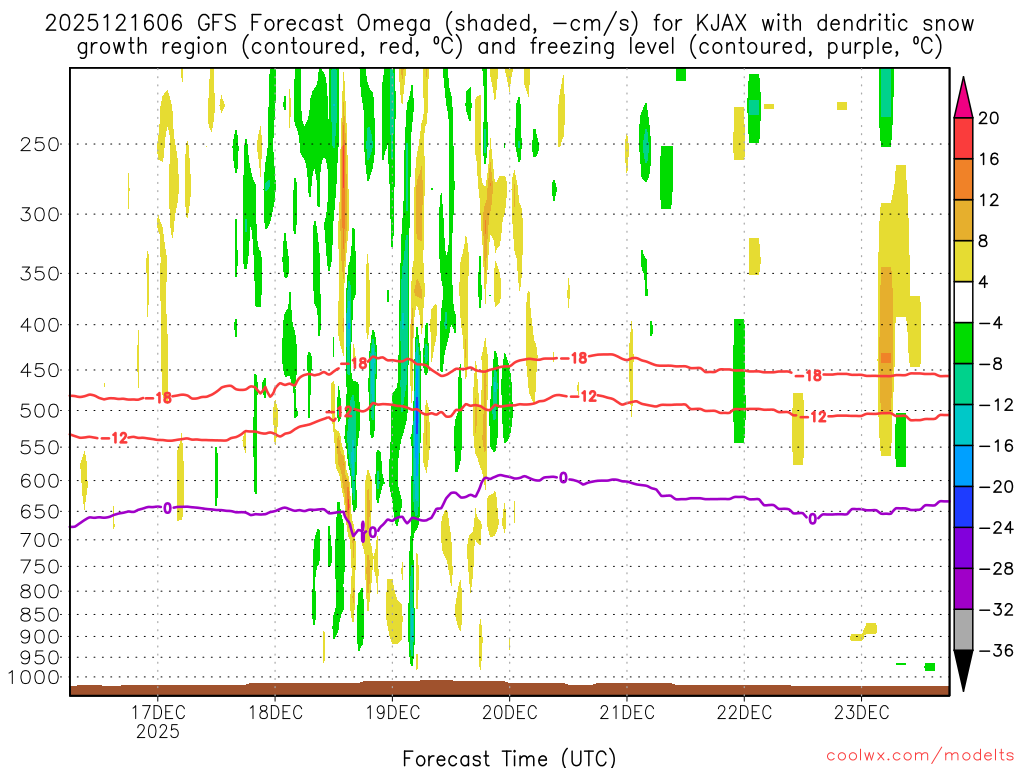Click the color bar value label 20
The width and height of the screenshot is (1024, 768).
[x=989, y=118]
